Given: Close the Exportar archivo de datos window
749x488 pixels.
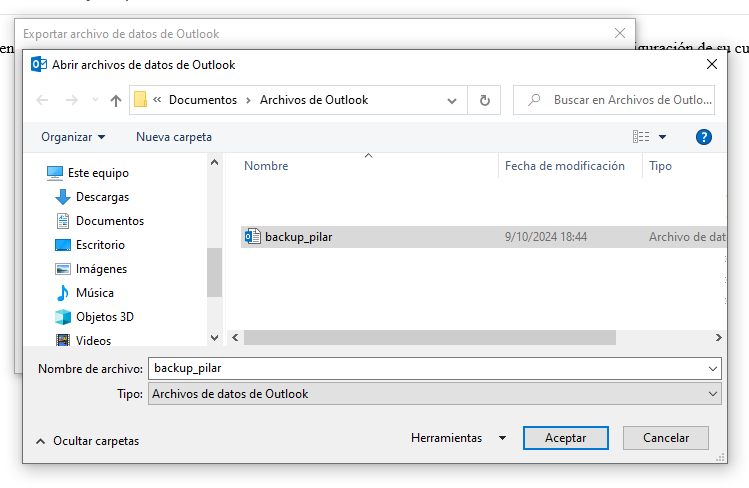Looking at the screenshot, I should pos(620,33).
